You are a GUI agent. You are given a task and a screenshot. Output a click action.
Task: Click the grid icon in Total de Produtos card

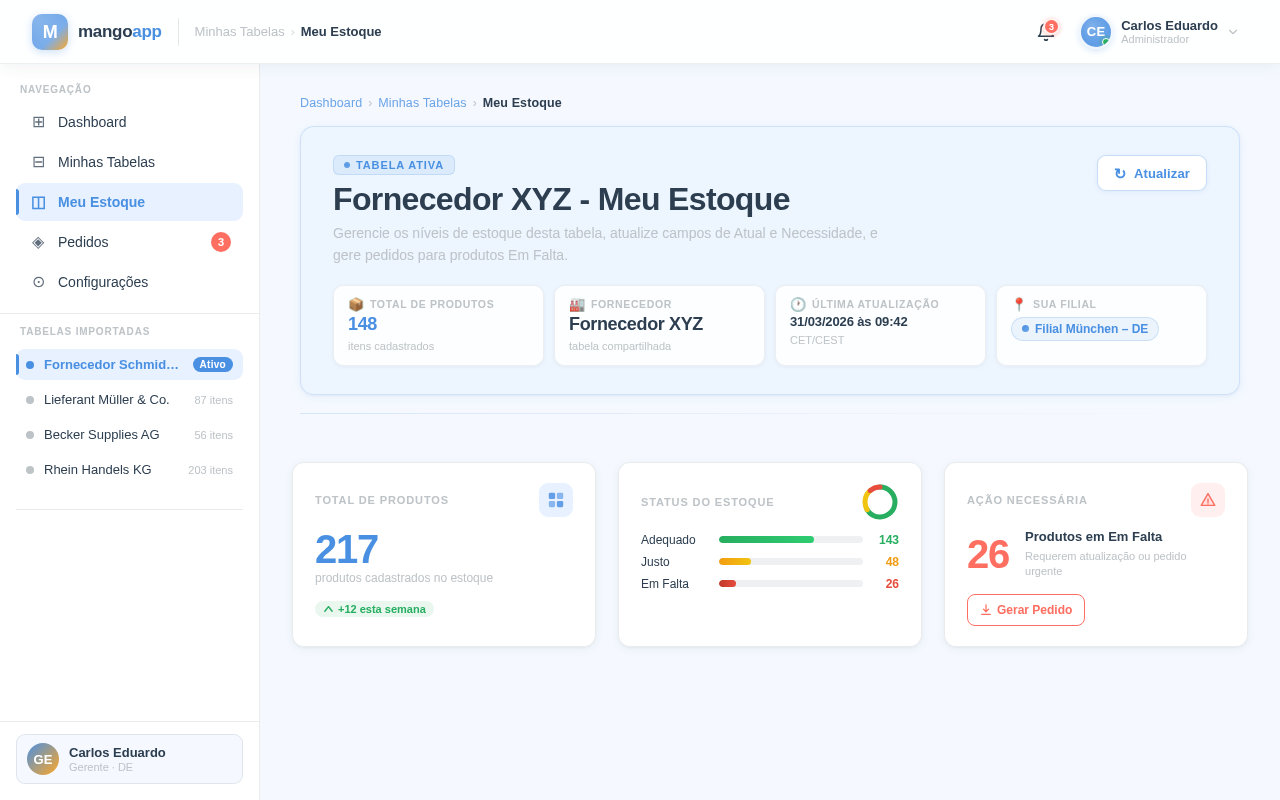tap(556, 500)
